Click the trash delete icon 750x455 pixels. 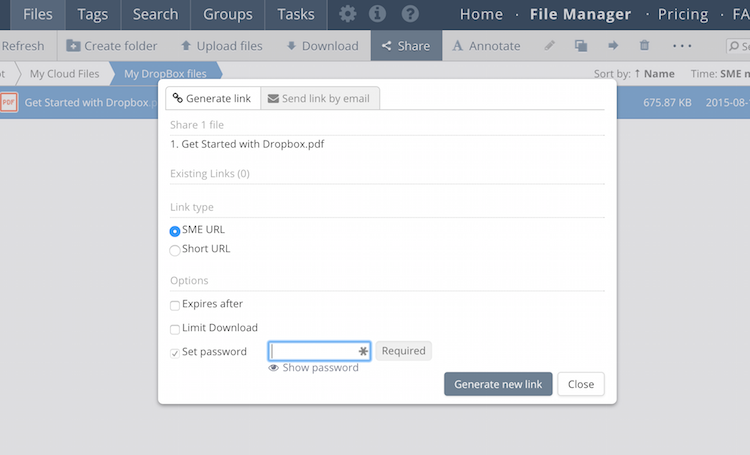(x=644, y=46)
